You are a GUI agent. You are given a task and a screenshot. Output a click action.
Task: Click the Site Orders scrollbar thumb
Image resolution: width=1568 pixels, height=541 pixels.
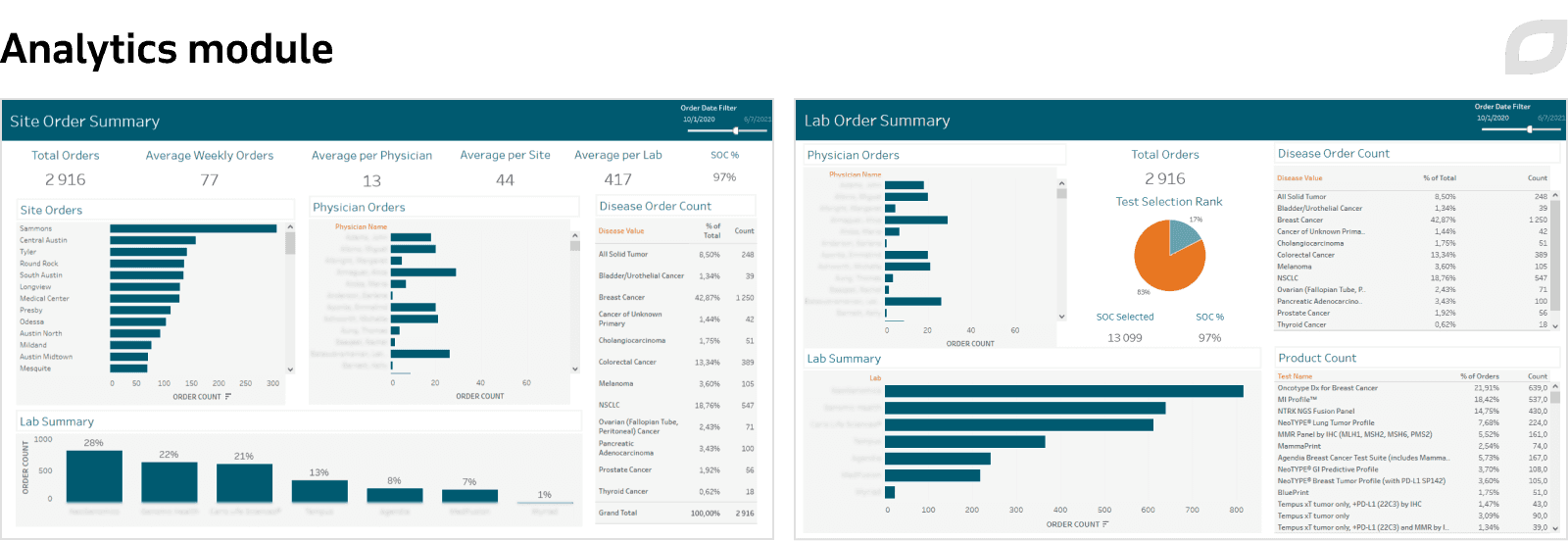pyautogui.click(x=290, y=243)
